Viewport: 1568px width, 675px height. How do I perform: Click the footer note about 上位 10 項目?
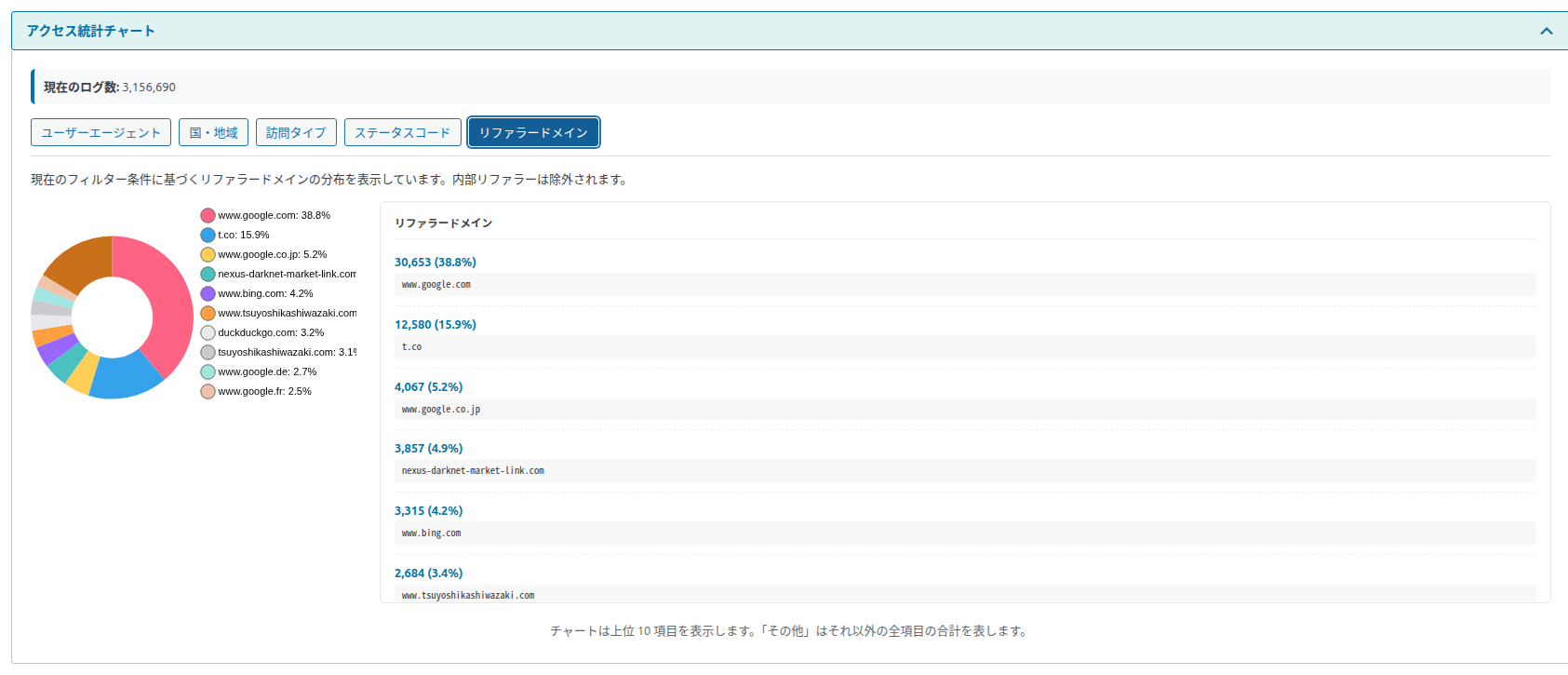coord(789,631)
